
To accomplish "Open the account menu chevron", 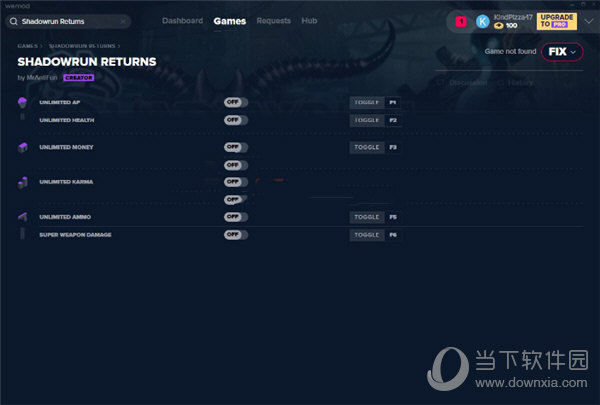I will pos(589,21).
